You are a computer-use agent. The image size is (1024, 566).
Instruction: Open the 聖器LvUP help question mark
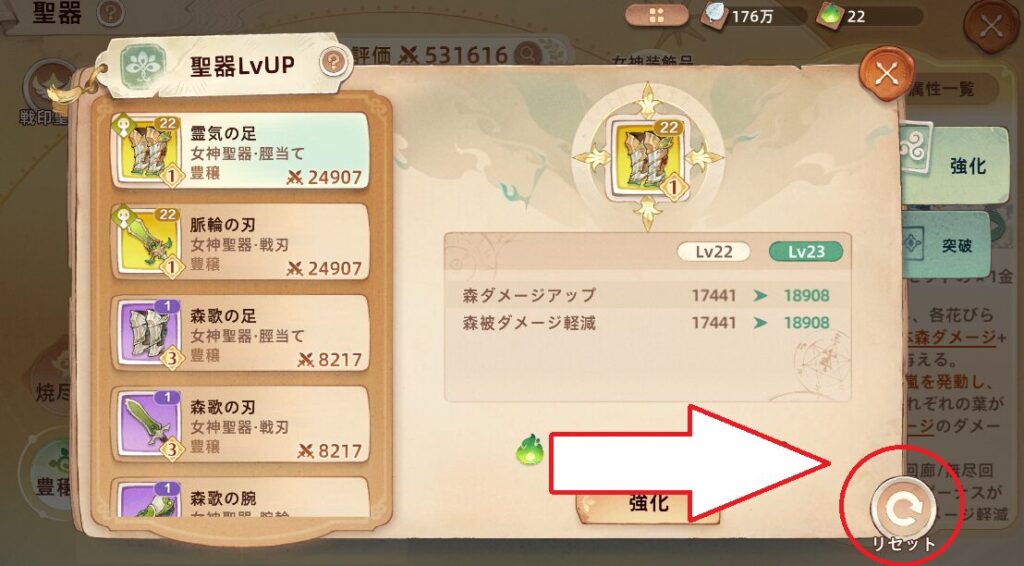coord(333,63)
